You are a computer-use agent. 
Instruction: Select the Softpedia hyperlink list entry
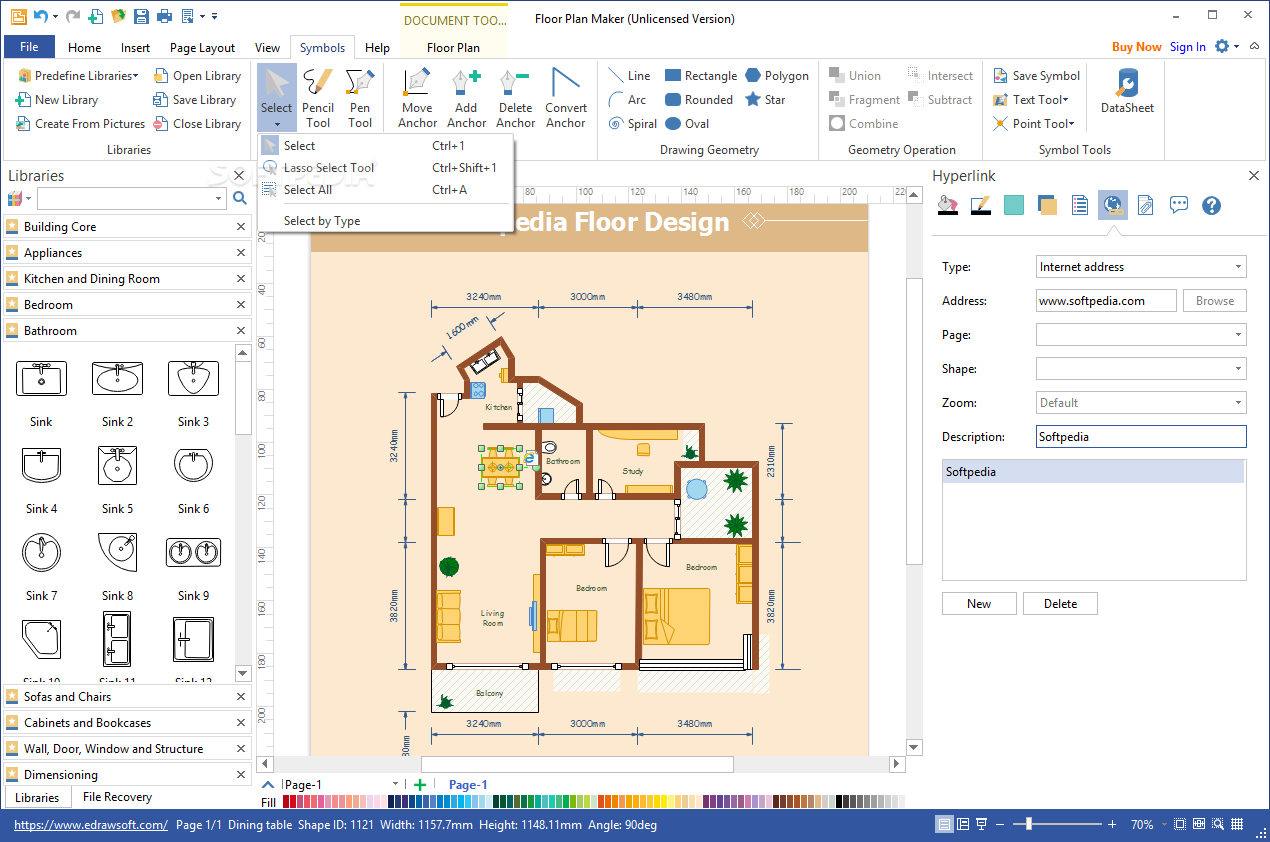[x=1094, y=472]
